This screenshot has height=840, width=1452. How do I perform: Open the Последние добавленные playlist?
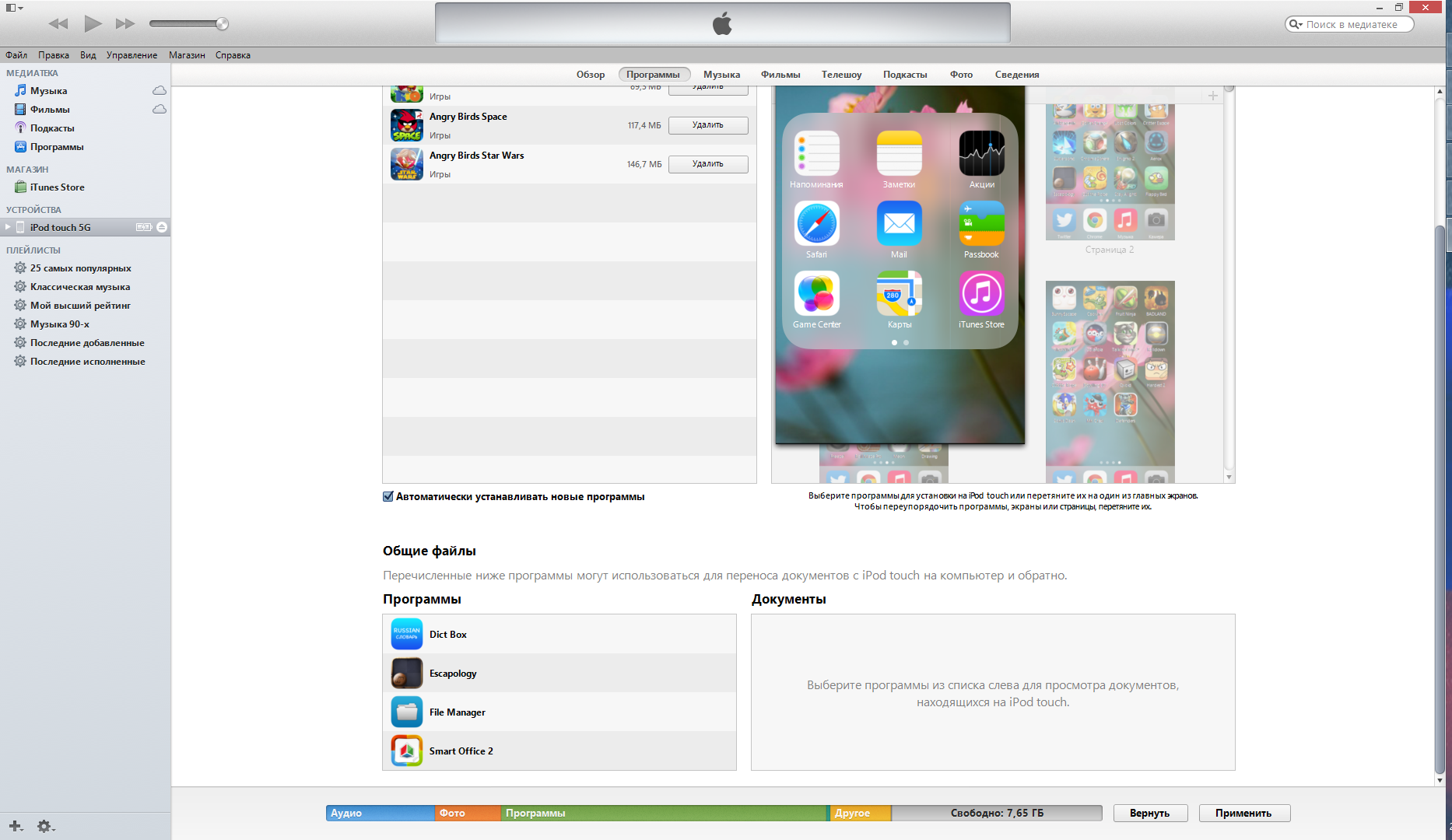pyautogui.click(x=87, y=343)
